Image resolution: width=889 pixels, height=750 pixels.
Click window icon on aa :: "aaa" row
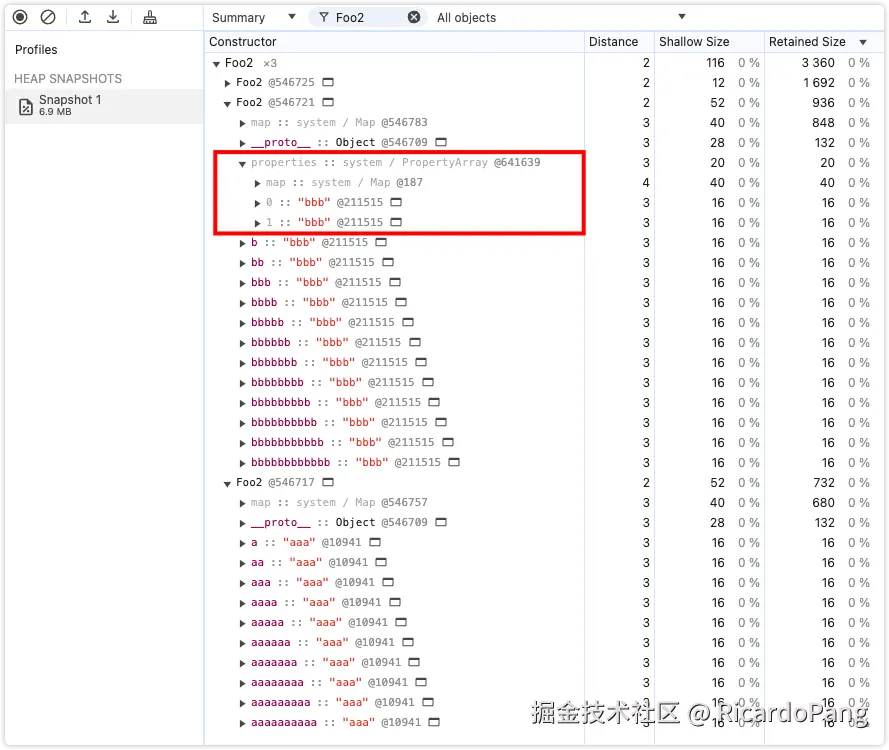(381, 562)
